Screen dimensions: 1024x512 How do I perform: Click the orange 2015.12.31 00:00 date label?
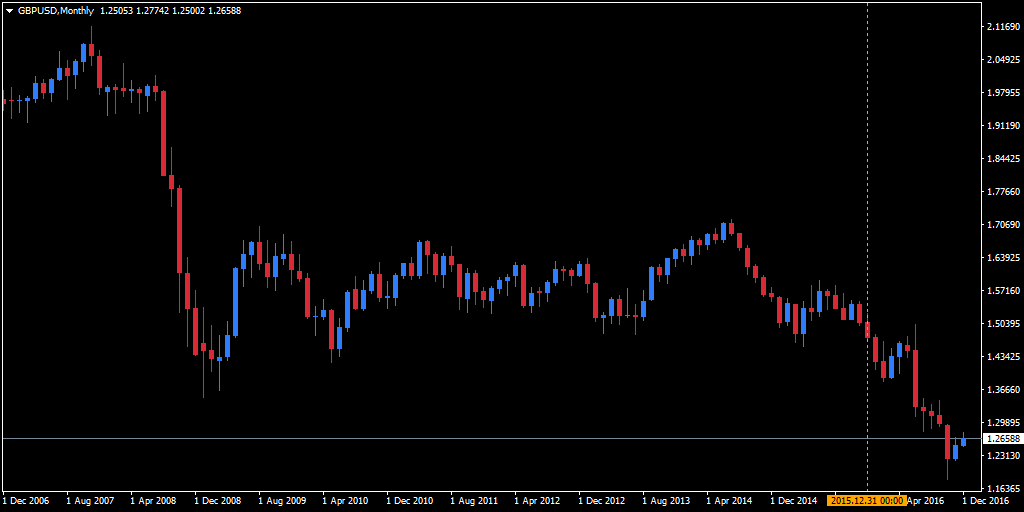click(x=866, y=501)
